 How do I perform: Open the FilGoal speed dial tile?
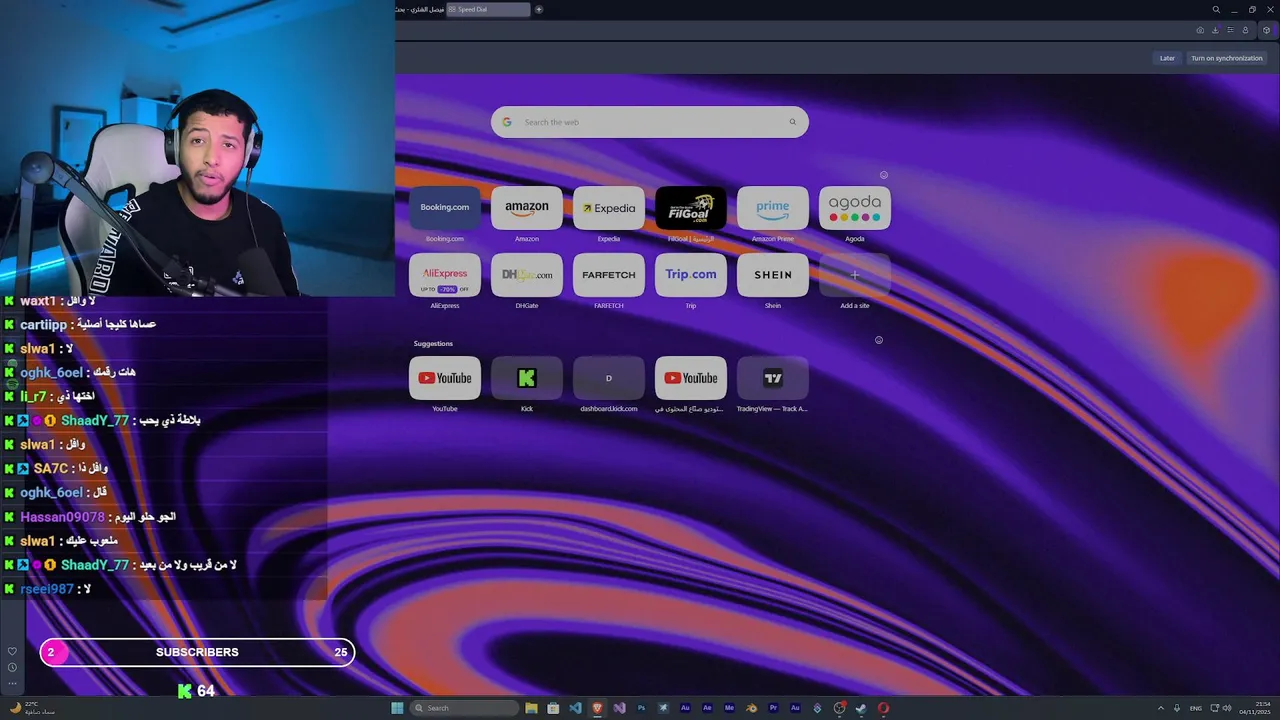pyautogui.click(x=691, y=207)
